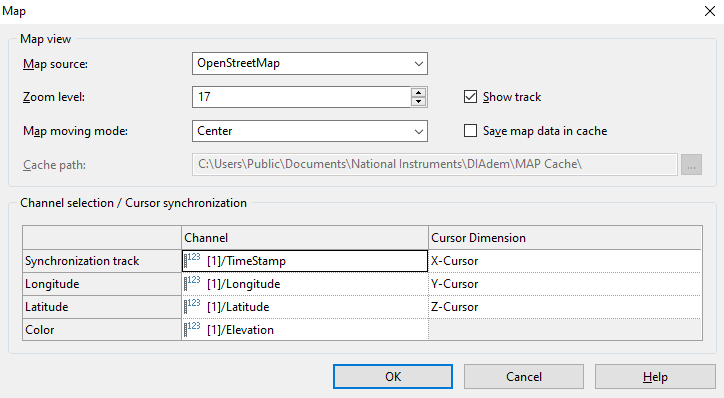Click the numeric channel icon beside Elevation
This screenshot has height=398, width=724.
[x=192, y=330]
